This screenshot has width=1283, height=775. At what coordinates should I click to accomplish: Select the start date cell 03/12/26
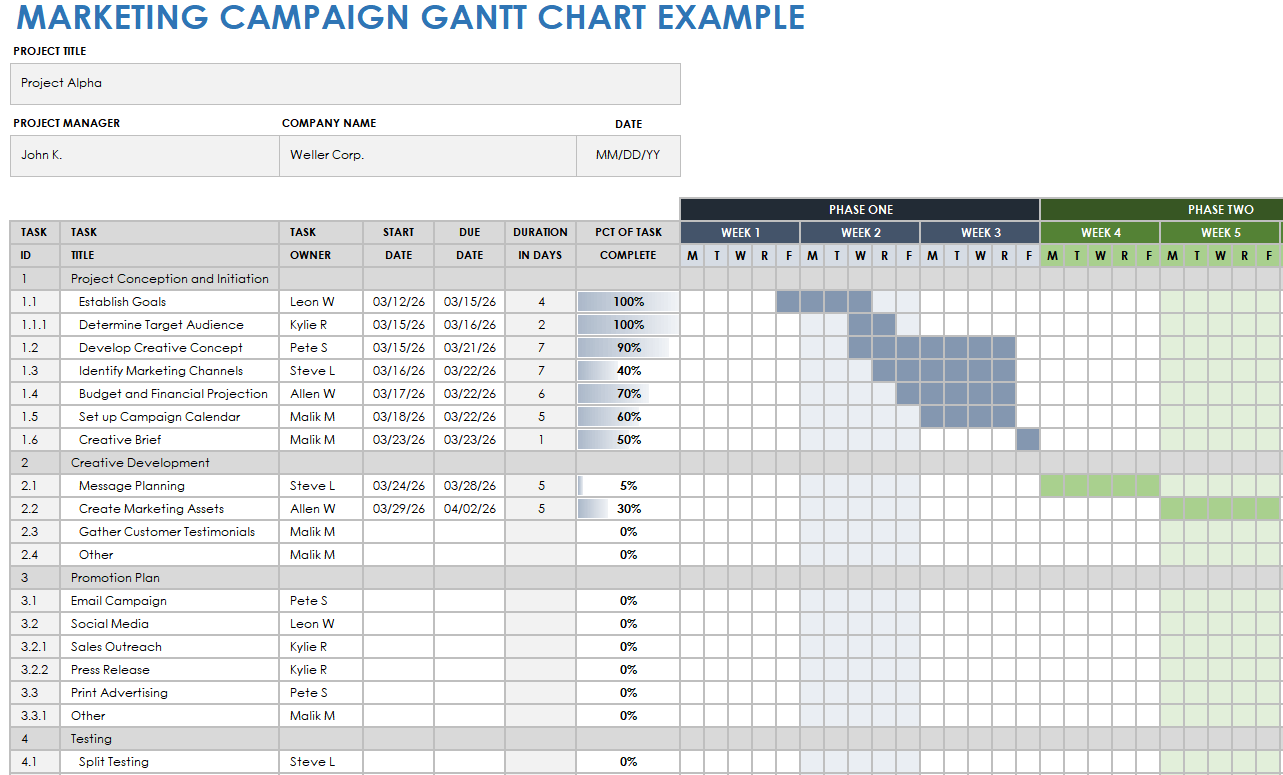[x=398, y=302]
